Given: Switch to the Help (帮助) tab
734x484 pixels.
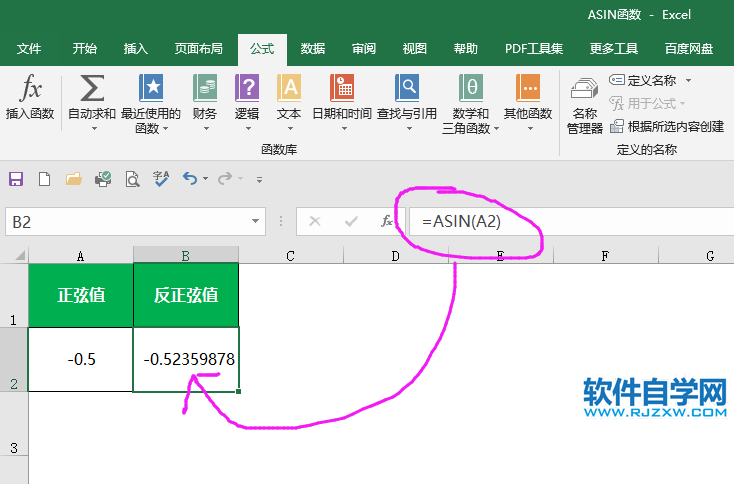Looking at the screenshot, I should pyautogui.click(x=466, y=49).
